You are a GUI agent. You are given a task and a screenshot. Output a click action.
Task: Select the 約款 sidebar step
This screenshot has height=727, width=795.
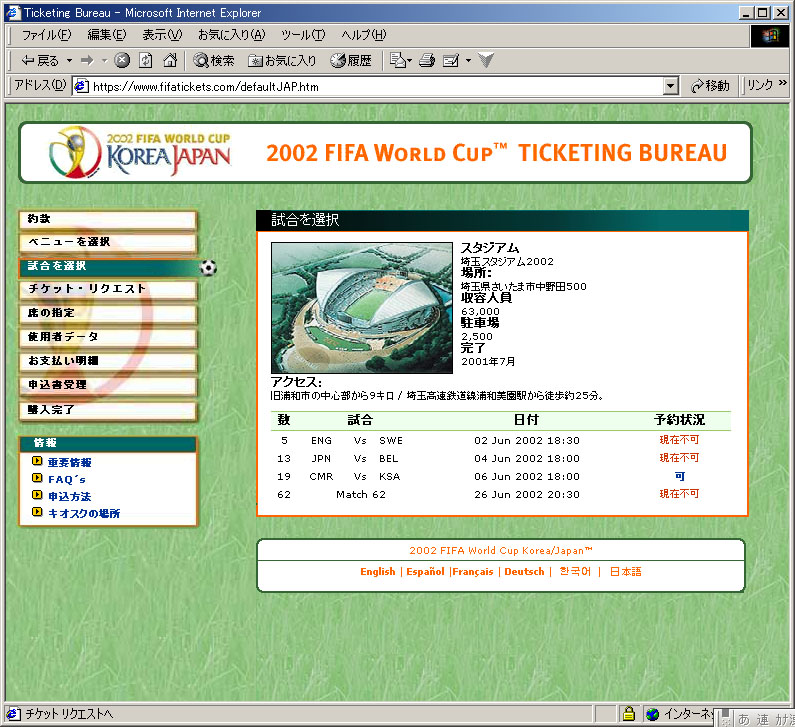(107, 220)
